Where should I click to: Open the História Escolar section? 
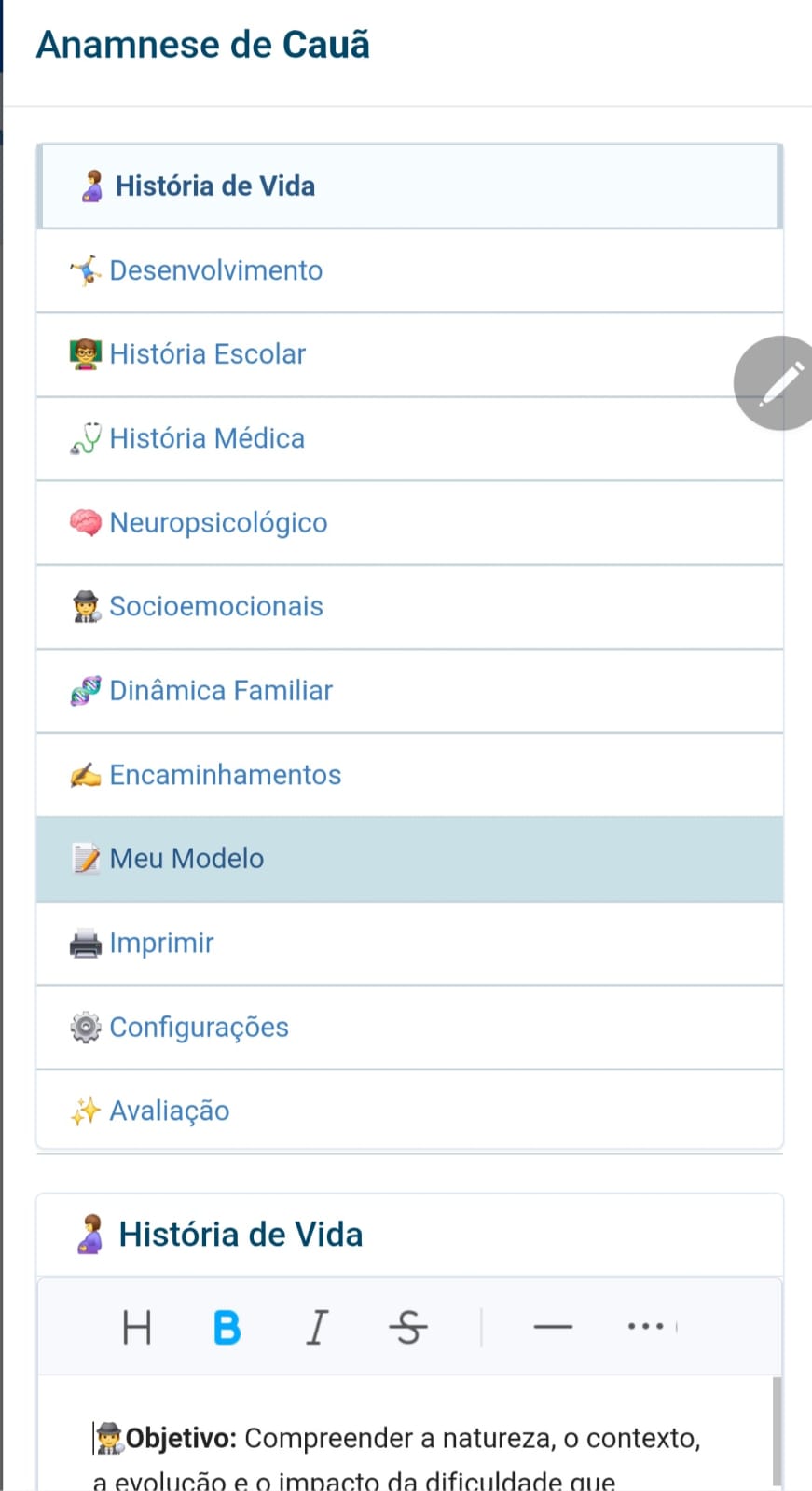point(208,354)
